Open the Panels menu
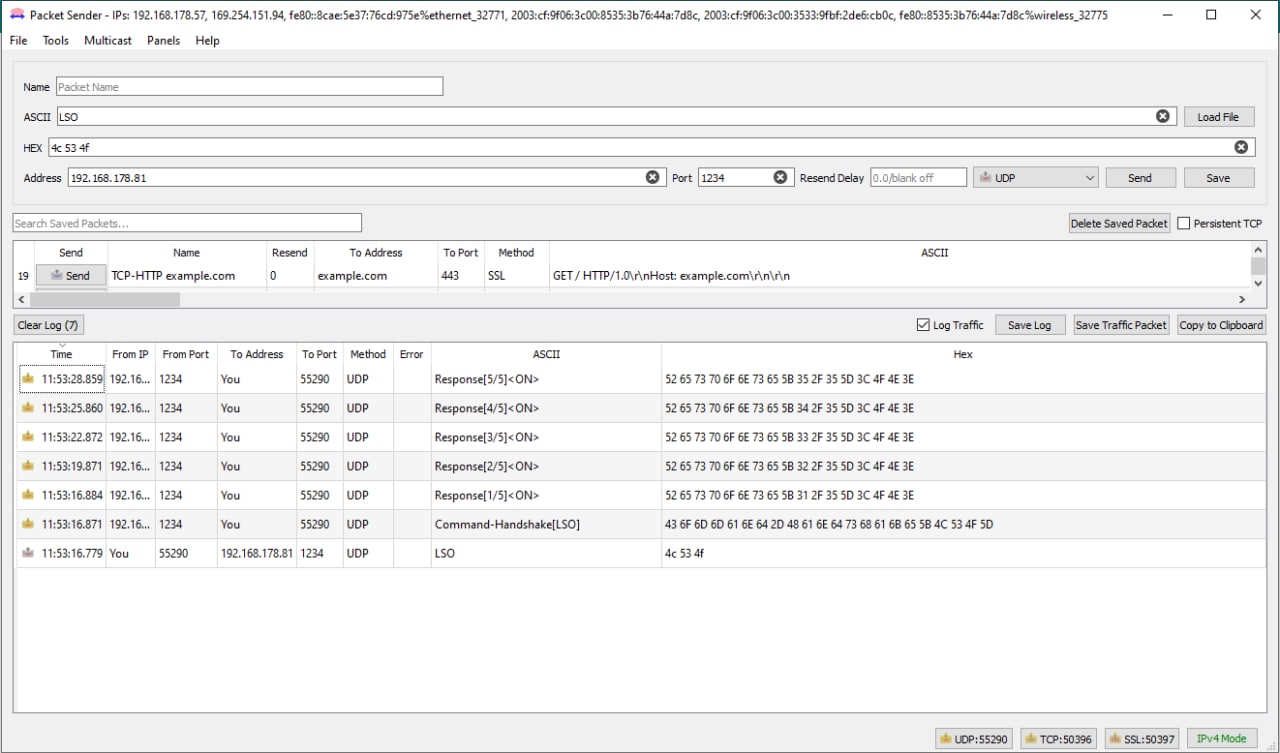The height and width of the screenshot is (753, 1280). pos(163,40)
